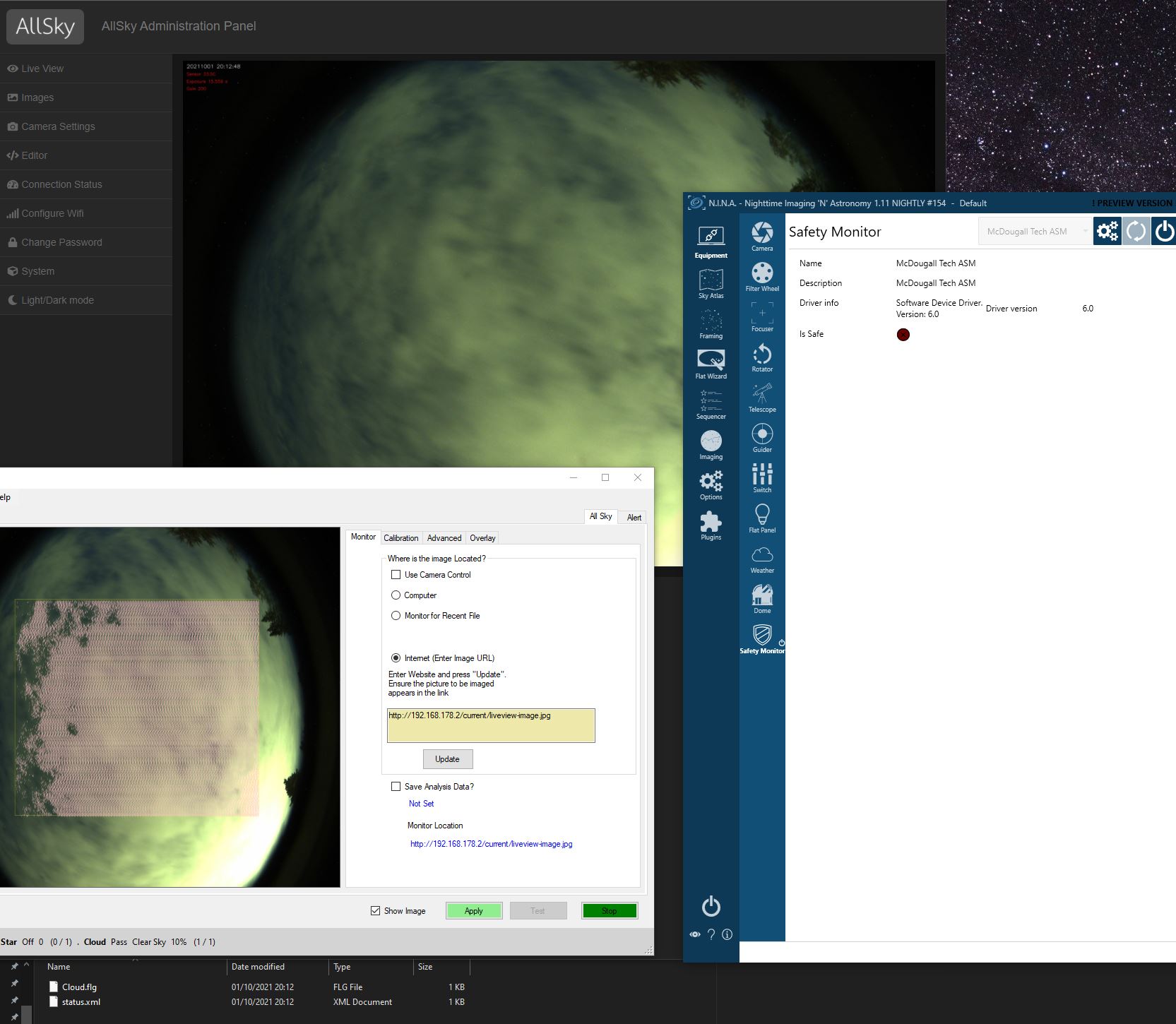Image resolution: width=1176 pixels, height=1024 pixels.
Task: Open Live View in AllSky sidebar
Action: pos(86,69)
